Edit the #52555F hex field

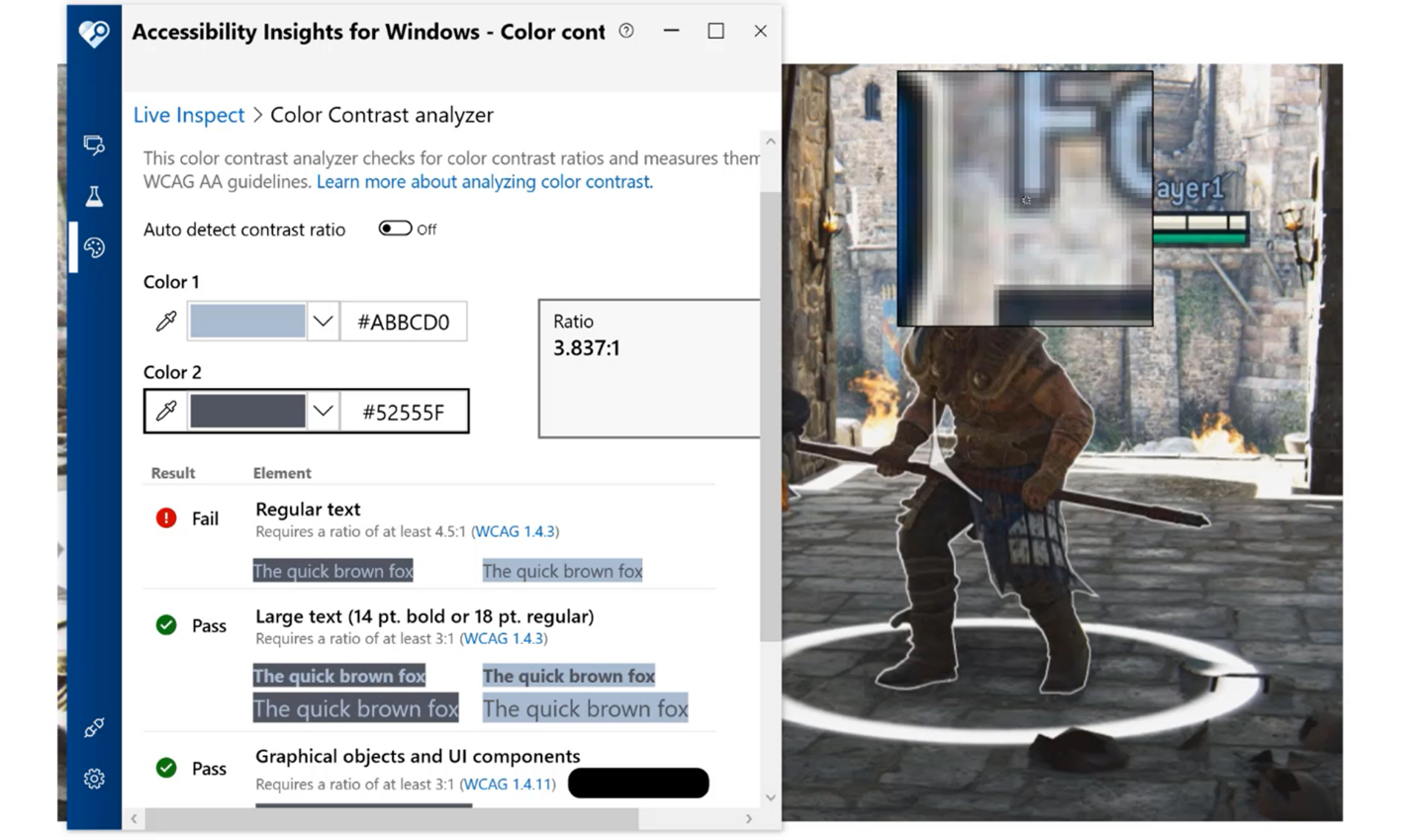point(404,412)
